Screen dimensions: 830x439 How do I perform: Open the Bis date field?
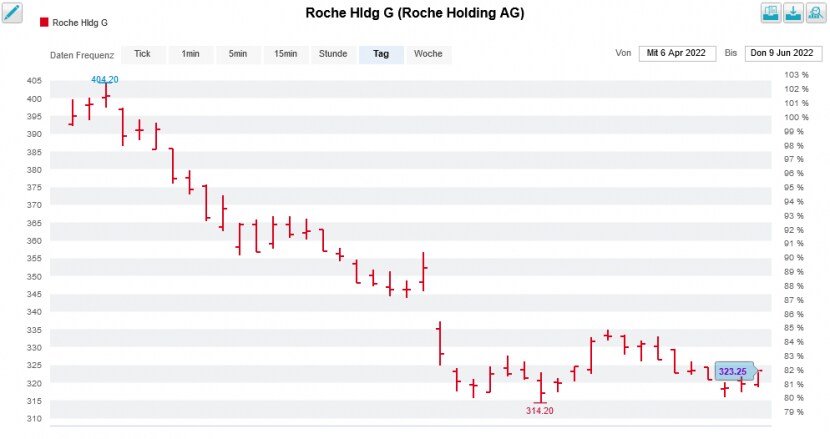(783, 53)
